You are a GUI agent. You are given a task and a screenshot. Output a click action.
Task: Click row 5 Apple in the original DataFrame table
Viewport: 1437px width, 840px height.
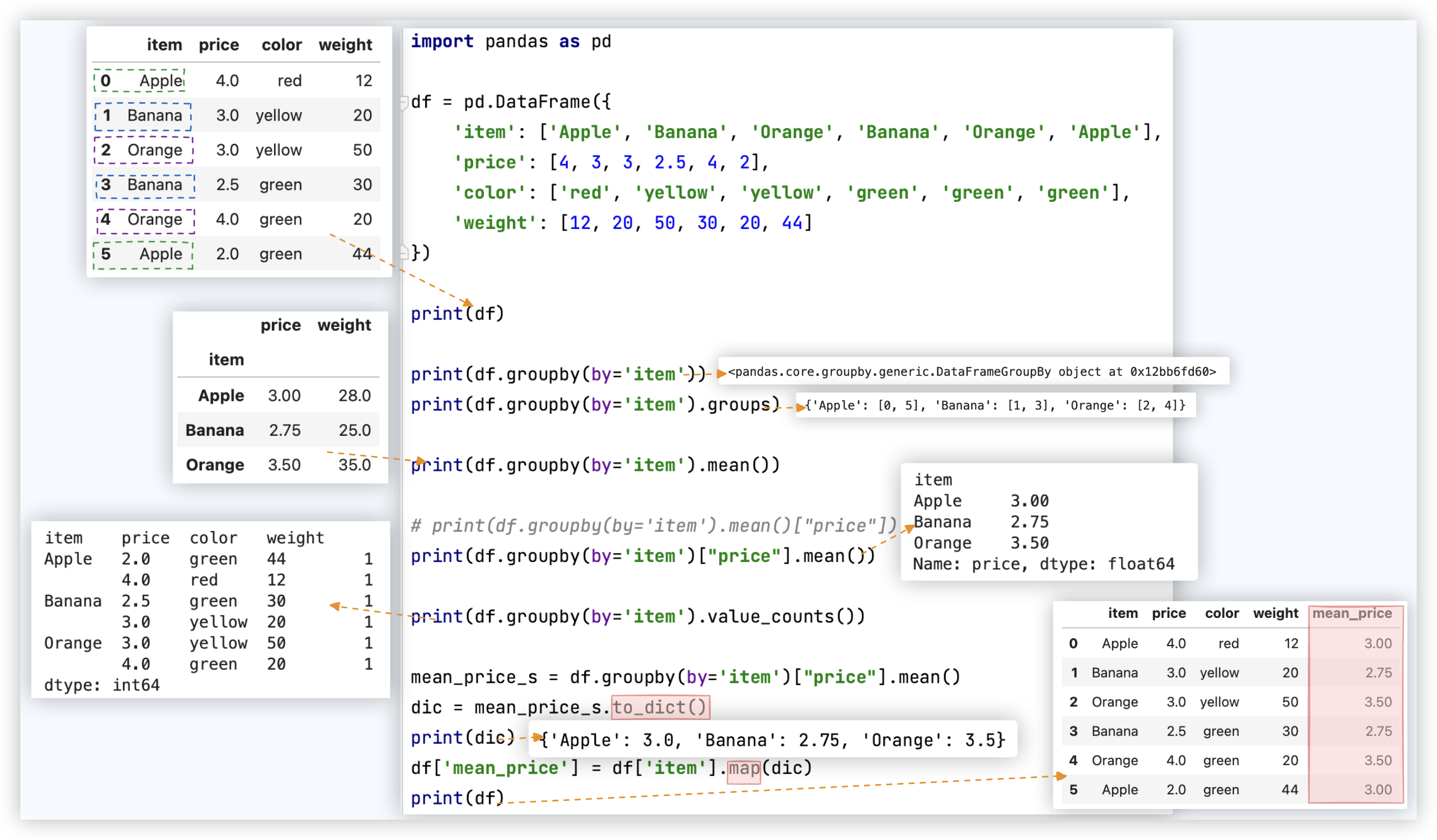[236, 254]
